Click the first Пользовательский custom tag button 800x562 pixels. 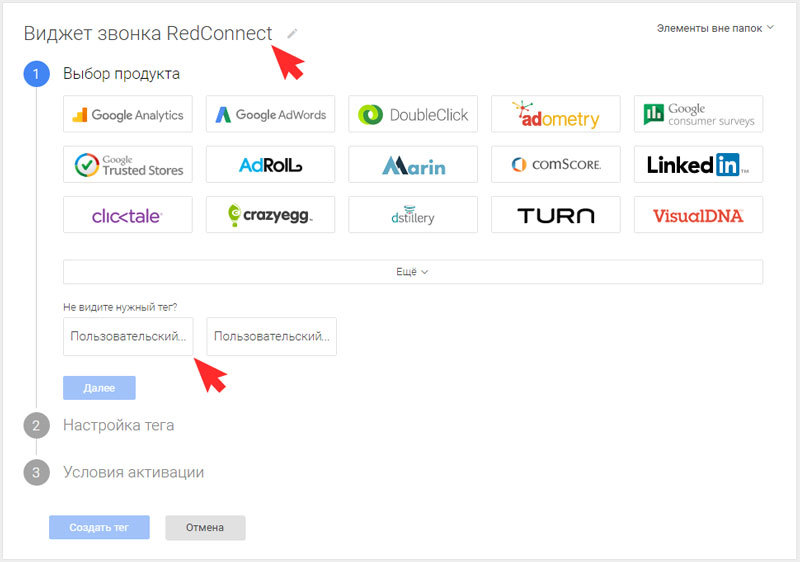pyautogui.click(x=128, y=337)
